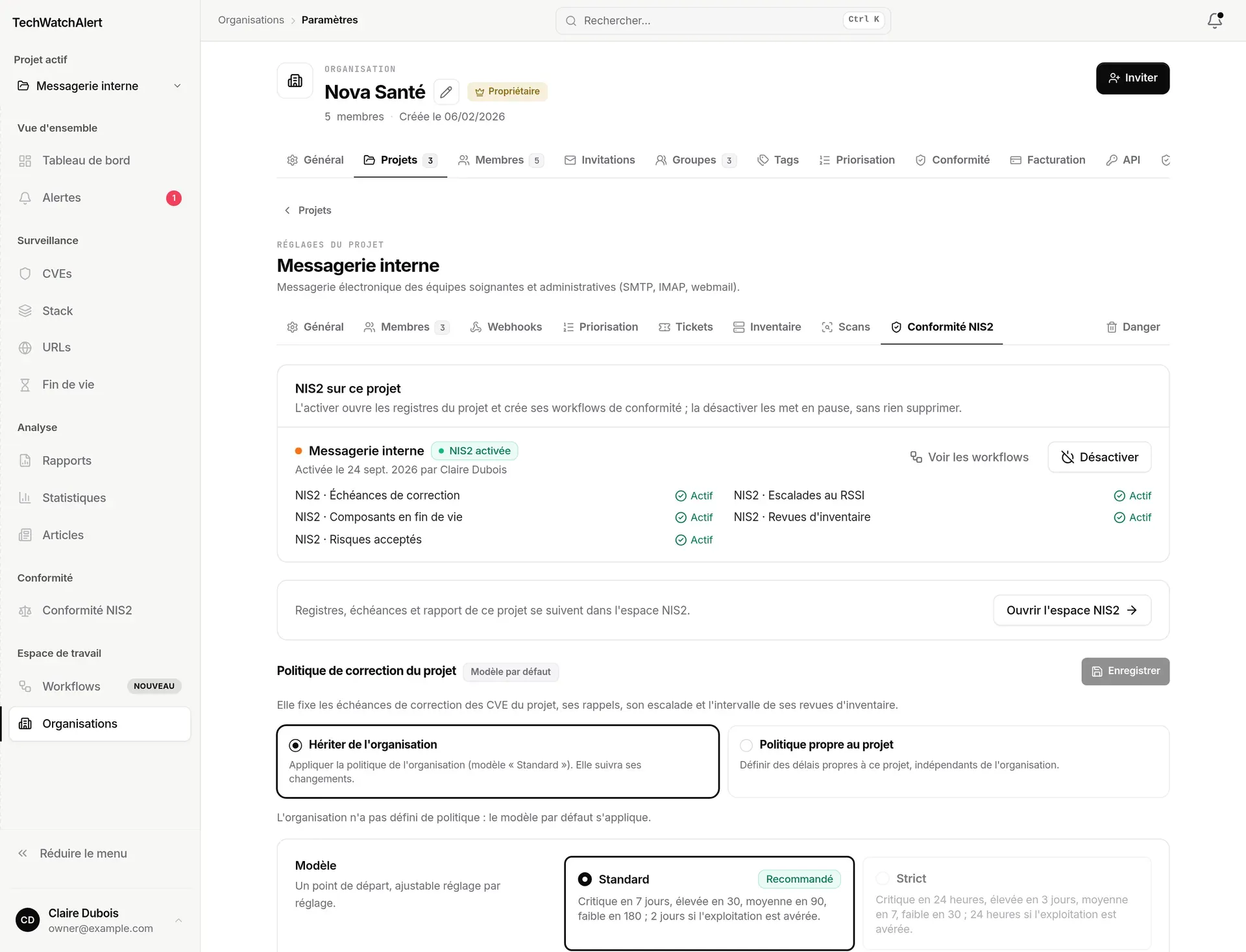This screenshot has height=952, width=1246.
Task: Open project Inventaire tab
Action: coord(767,327)
